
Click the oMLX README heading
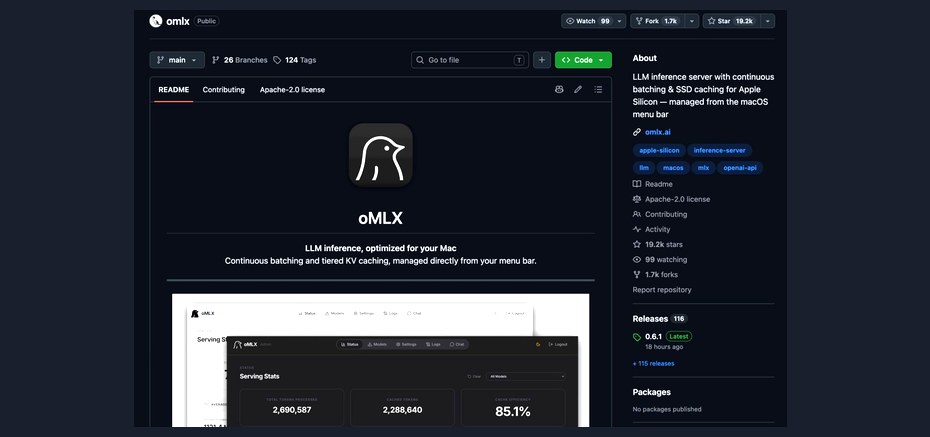point(380,218)
